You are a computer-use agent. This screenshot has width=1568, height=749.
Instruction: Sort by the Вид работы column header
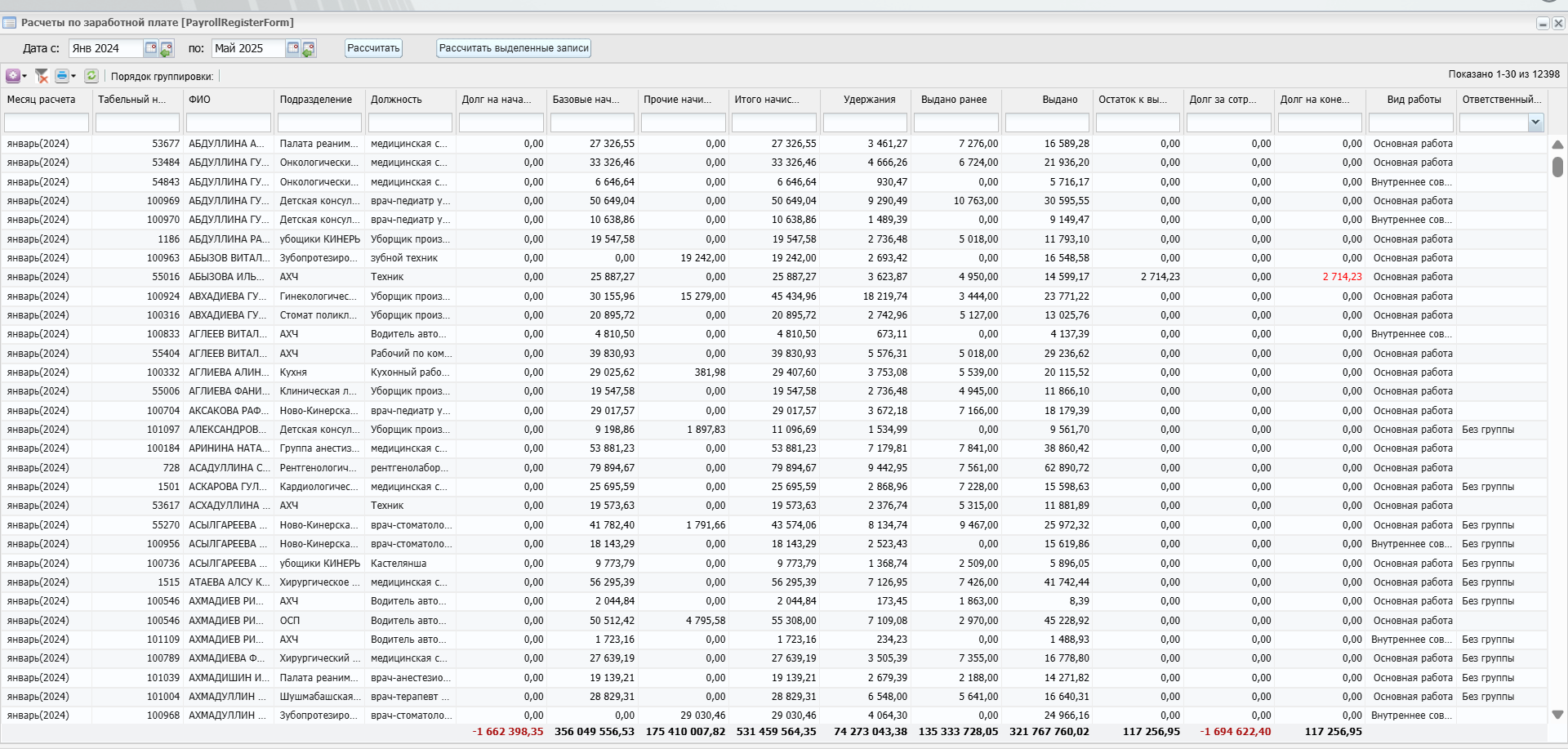tap(1410, 100)
